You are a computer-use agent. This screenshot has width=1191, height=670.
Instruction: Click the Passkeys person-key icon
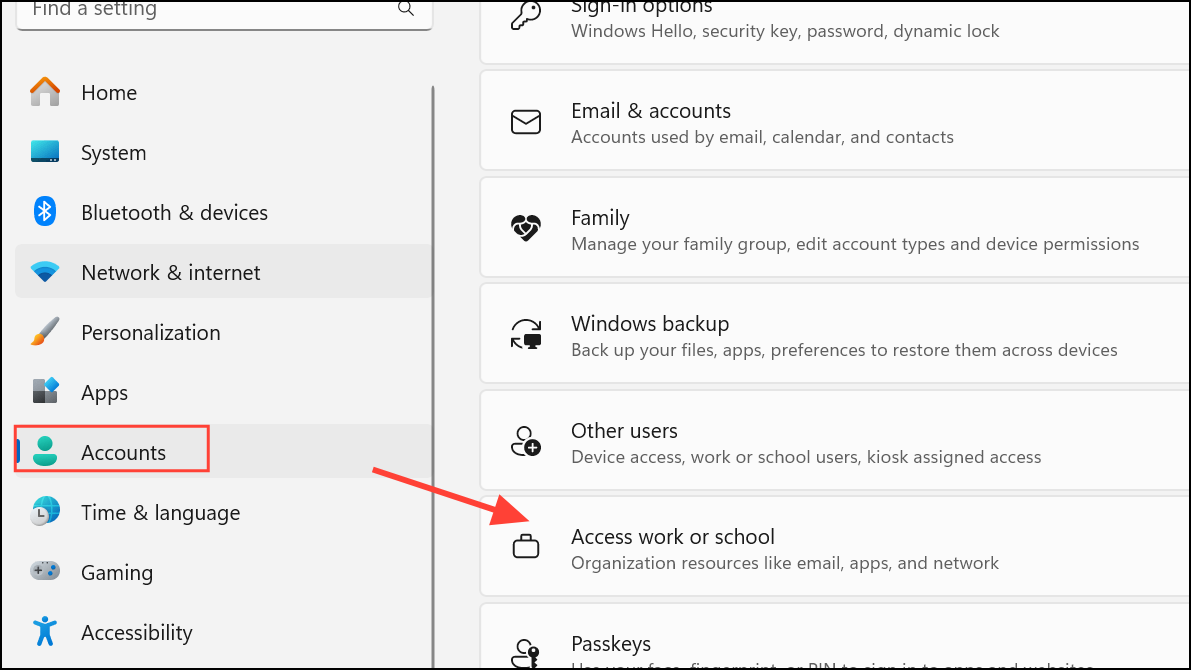coord(526,653)
